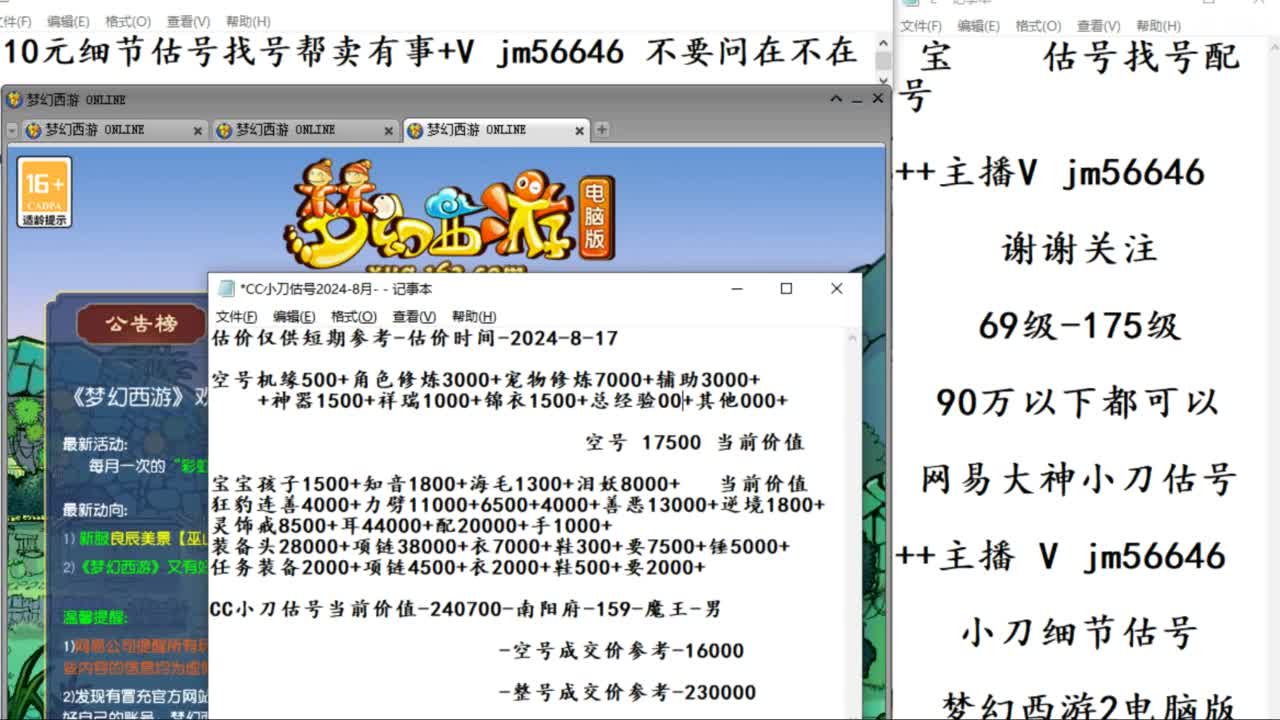Close the first 梦幻西游 ONLINE tab
Image resolution: width=1280 pixels, height=720 pixels.
[197, 131]
